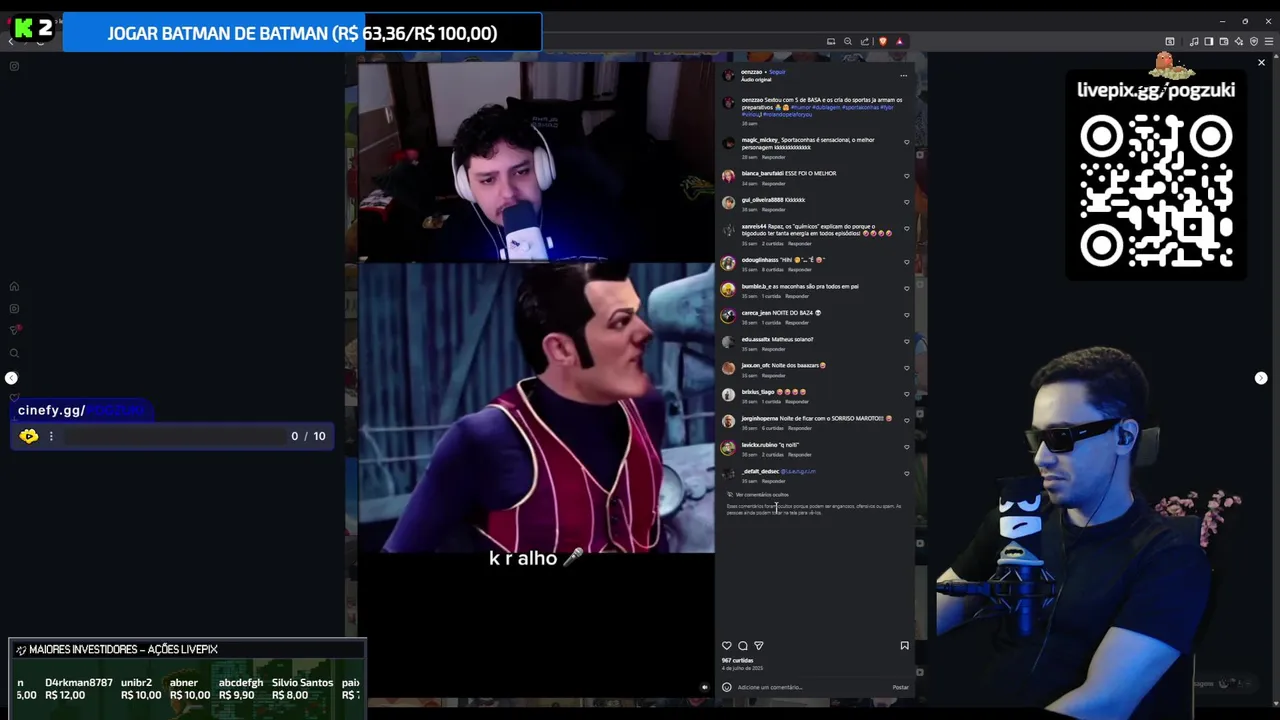Click the media control music note icon
This screenshot has height=720, width=1280.
[1194, 41]
